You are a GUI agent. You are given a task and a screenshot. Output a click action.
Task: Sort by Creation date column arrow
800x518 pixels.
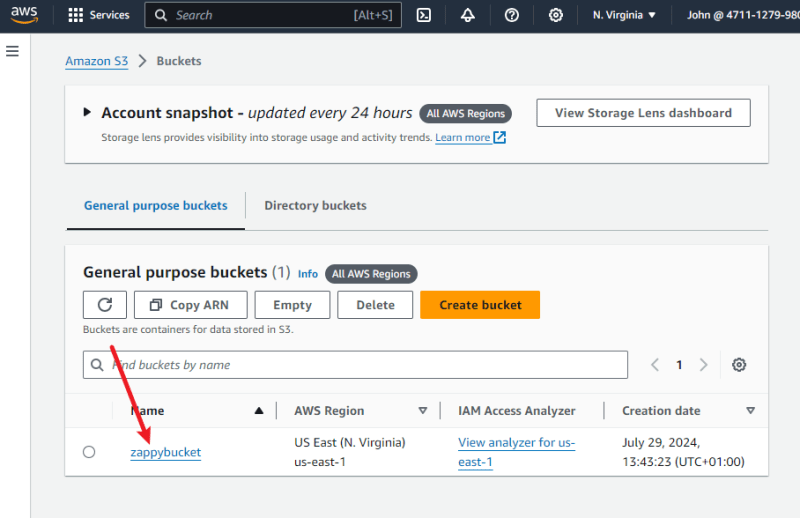click(x=750, y=411)
